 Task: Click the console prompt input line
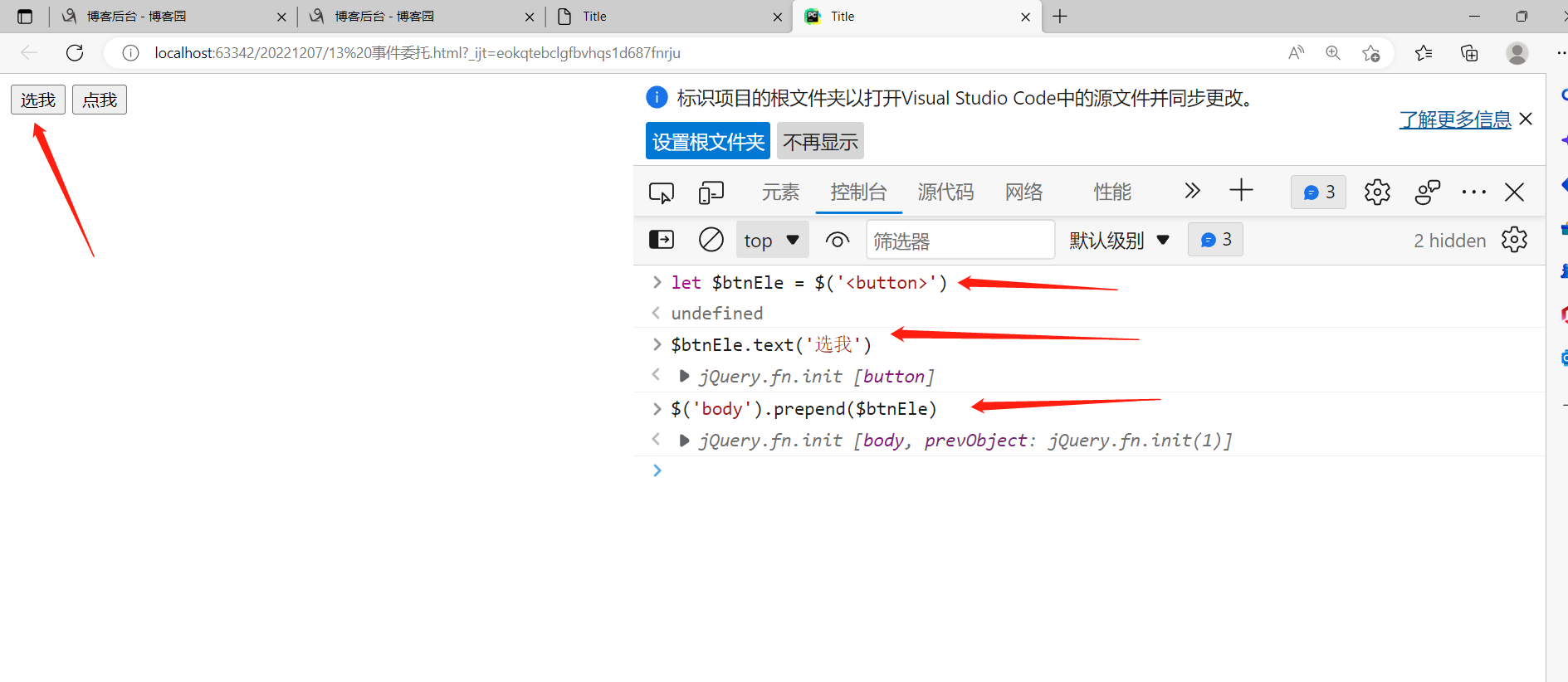pos(1089,470)
